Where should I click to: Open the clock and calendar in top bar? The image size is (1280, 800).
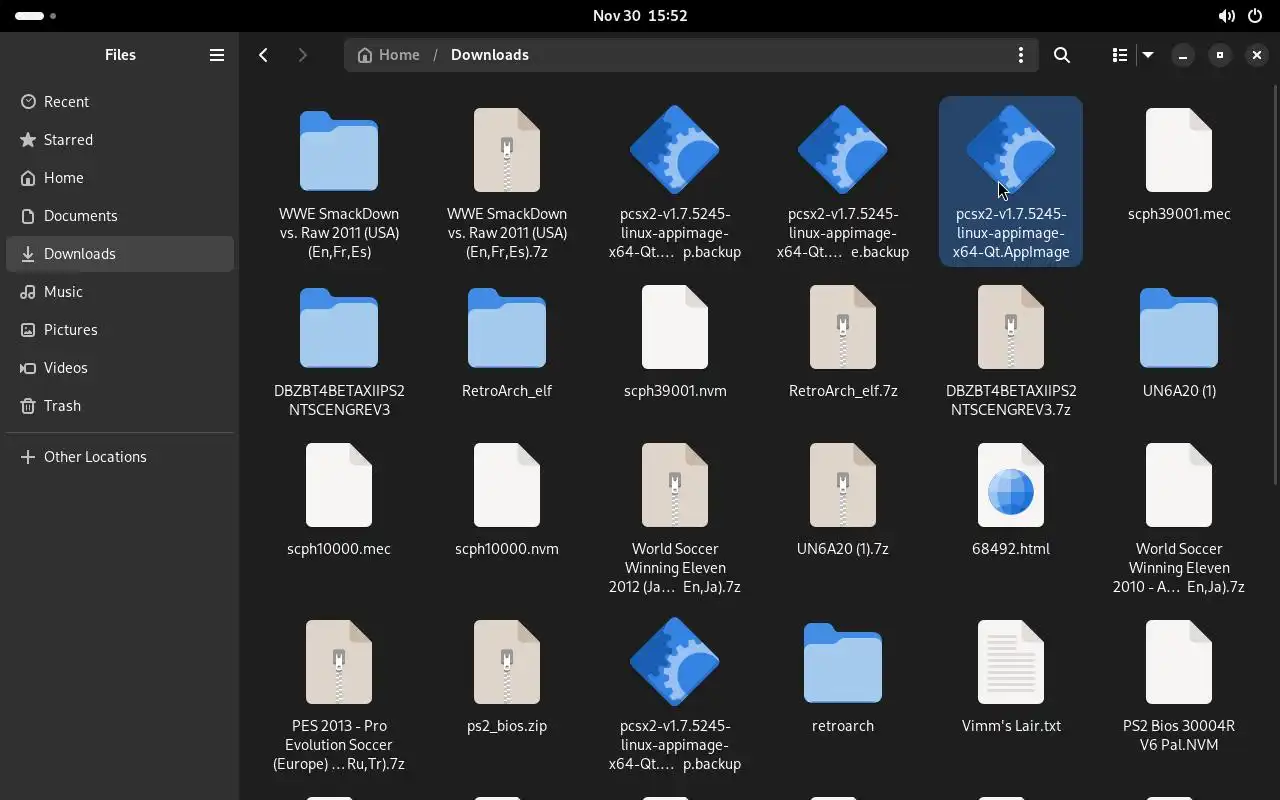(x=640, y=15)
